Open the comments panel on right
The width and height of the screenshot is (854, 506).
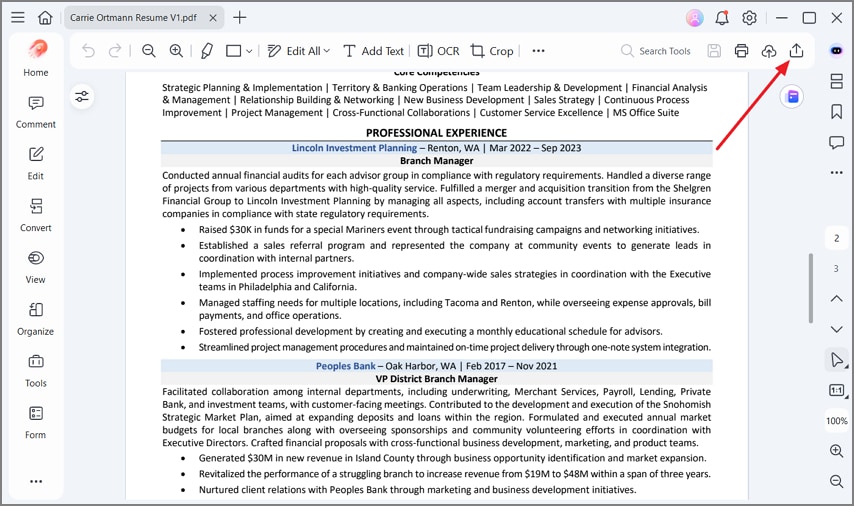tap(837, 143)
